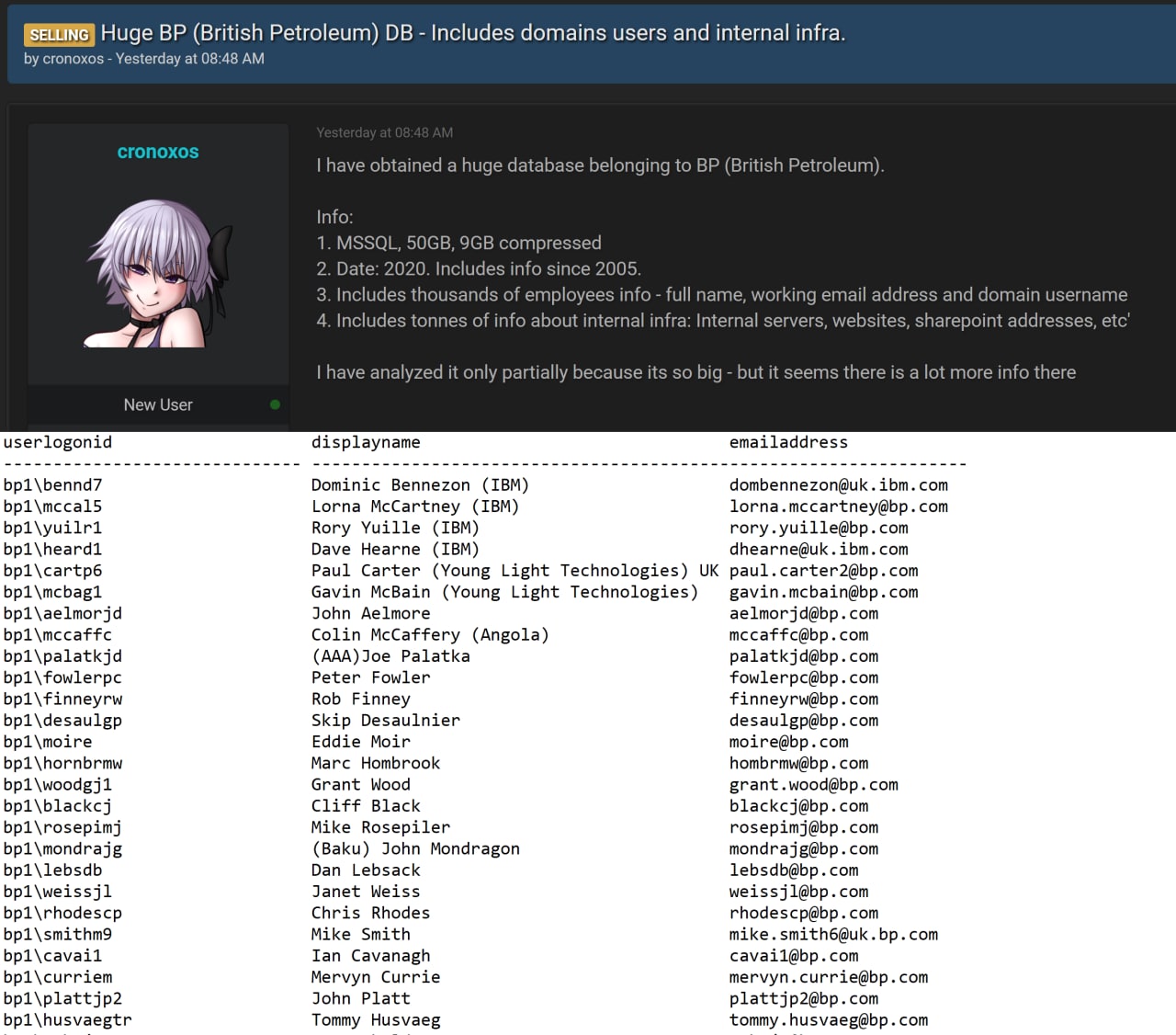Select email dhearne@uk.ibm.com
This screenshot has height=1035, width=1176.
point(819,549)
